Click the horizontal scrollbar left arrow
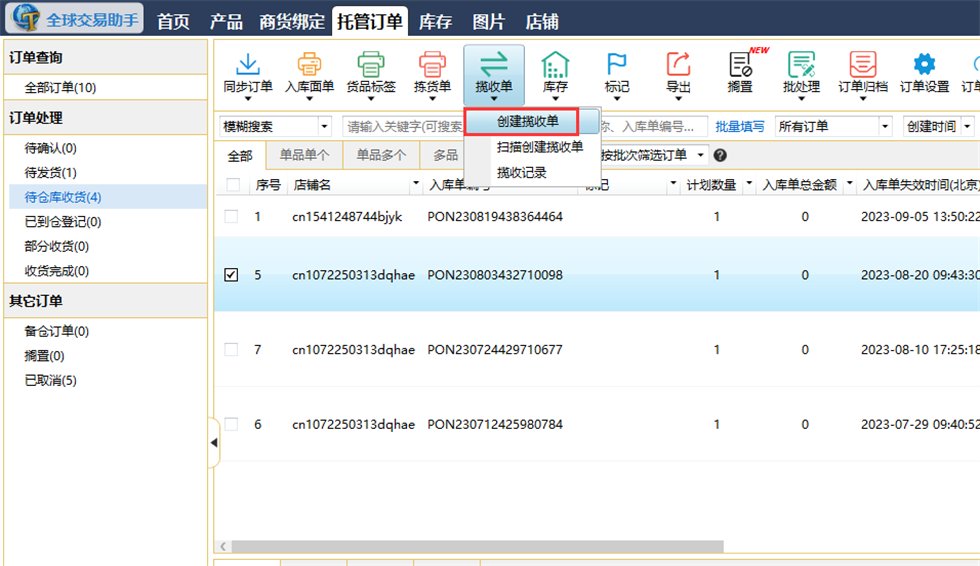 coord(223,547)
